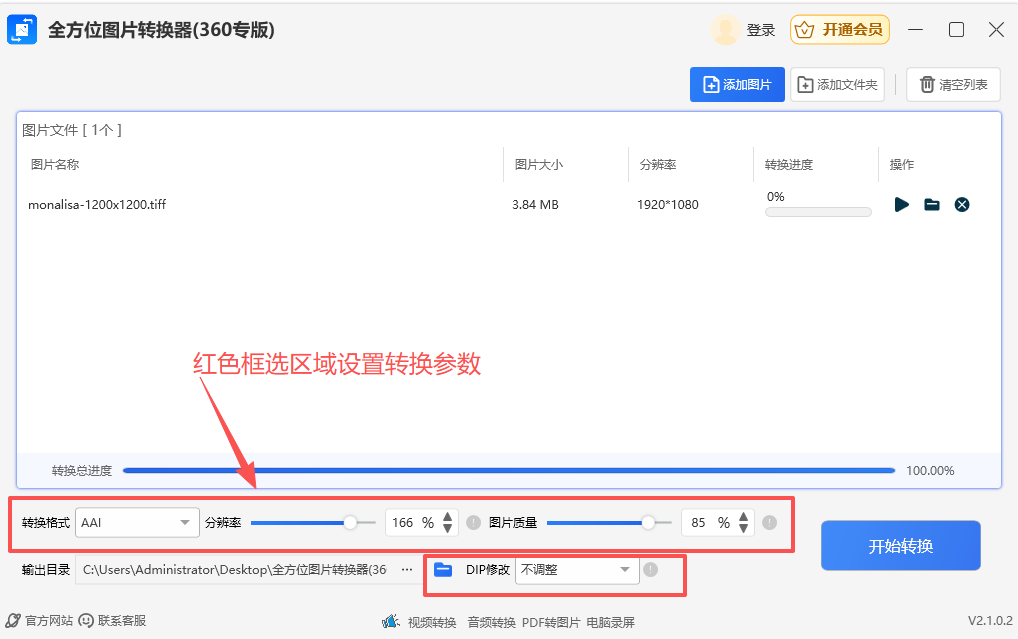
Task: Click the blue folder icon beside DIP修改
Action: 442,569
